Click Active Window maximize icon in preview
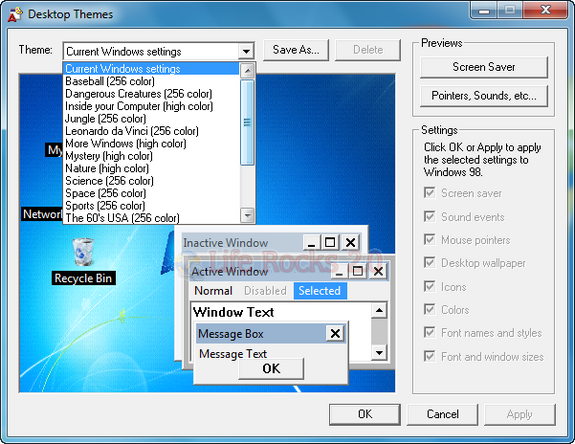 tap(358, 271)
